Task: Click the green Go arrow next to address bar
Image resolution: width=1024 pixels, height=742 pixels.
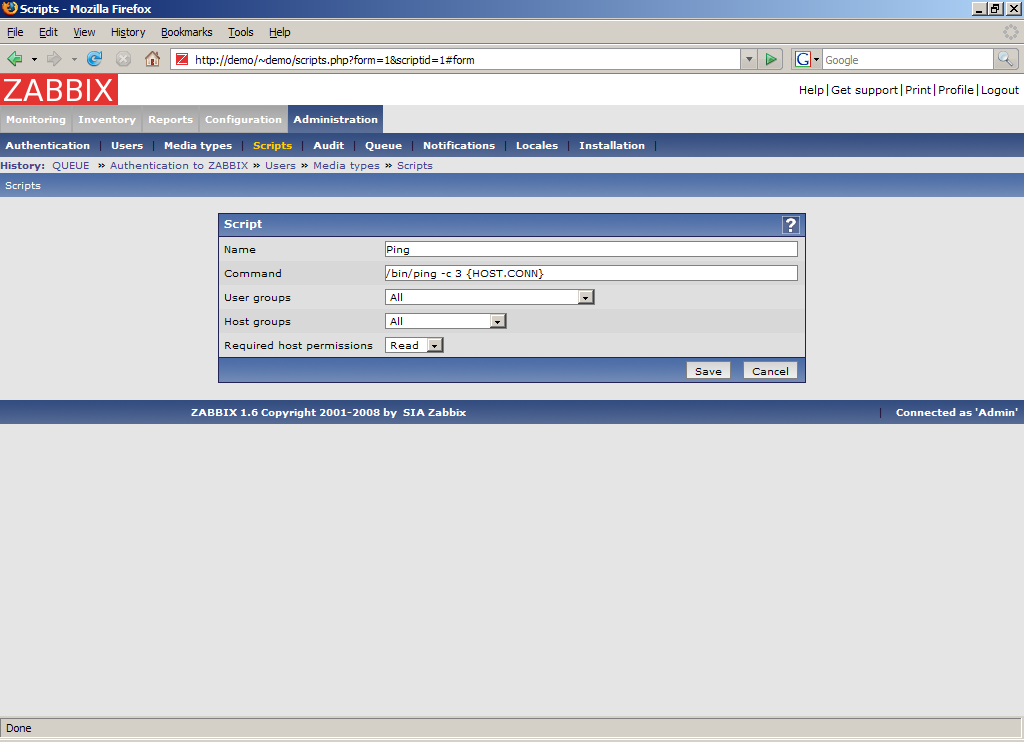Action: (771, 59)
